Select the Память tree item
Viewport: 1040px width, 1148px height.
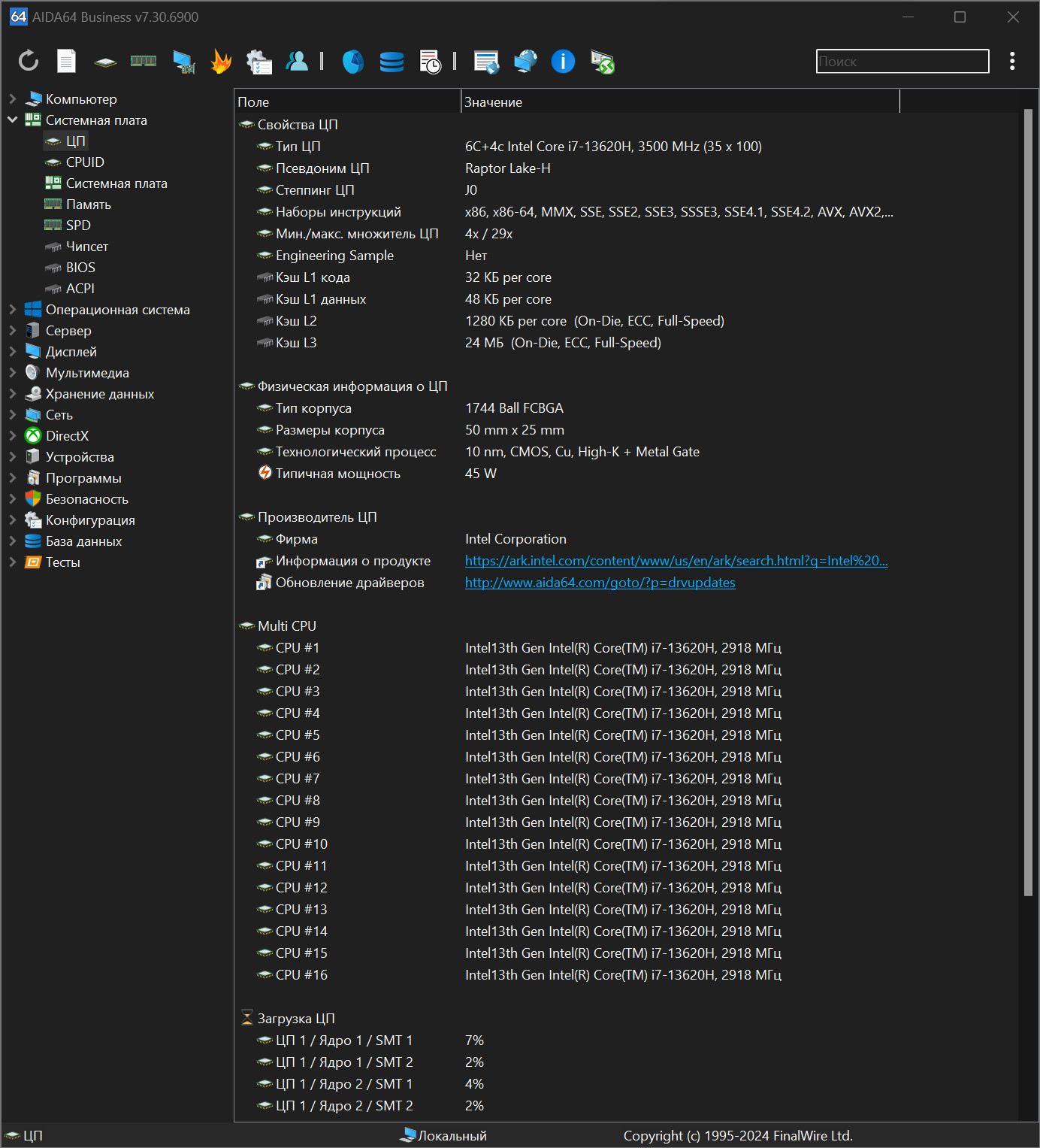coord(88,204)
